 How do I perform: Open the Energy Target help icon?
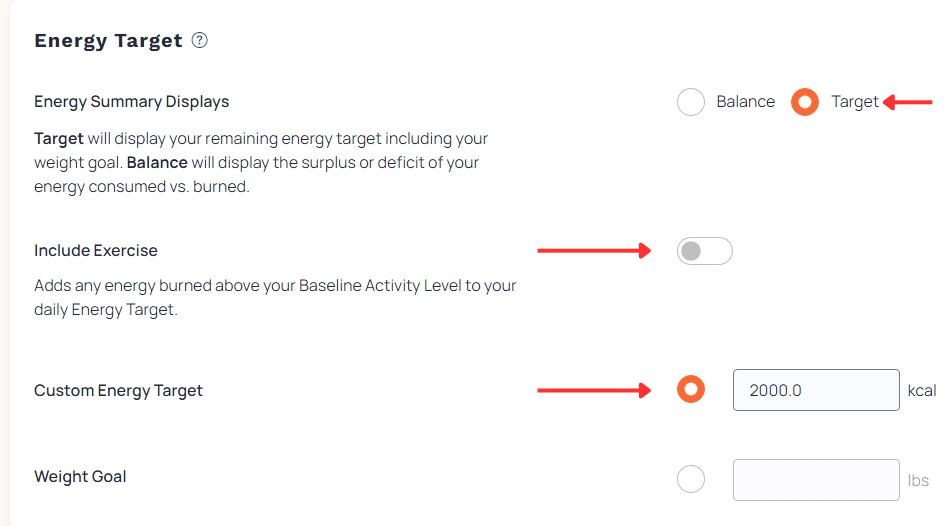[199, 41]
